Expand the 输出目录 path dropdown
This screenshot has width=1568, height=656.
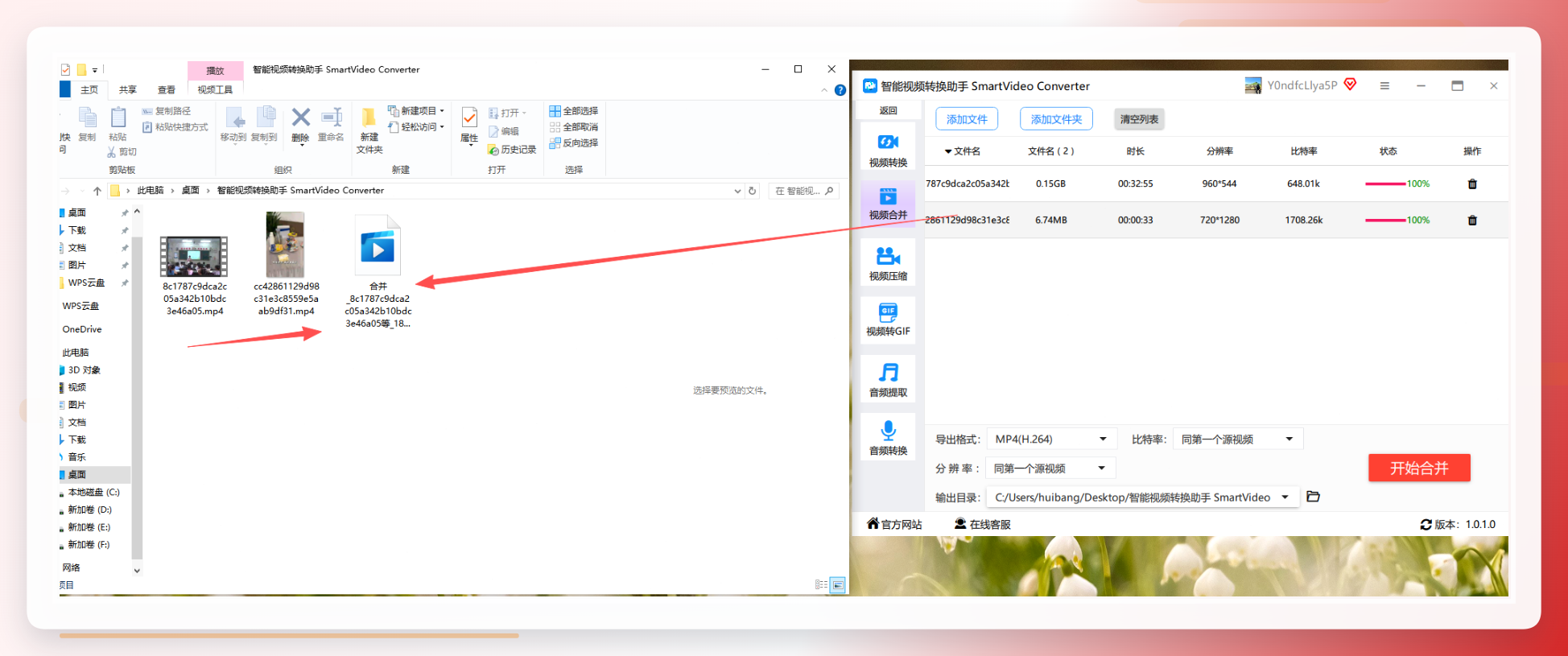coord(1285,497)
